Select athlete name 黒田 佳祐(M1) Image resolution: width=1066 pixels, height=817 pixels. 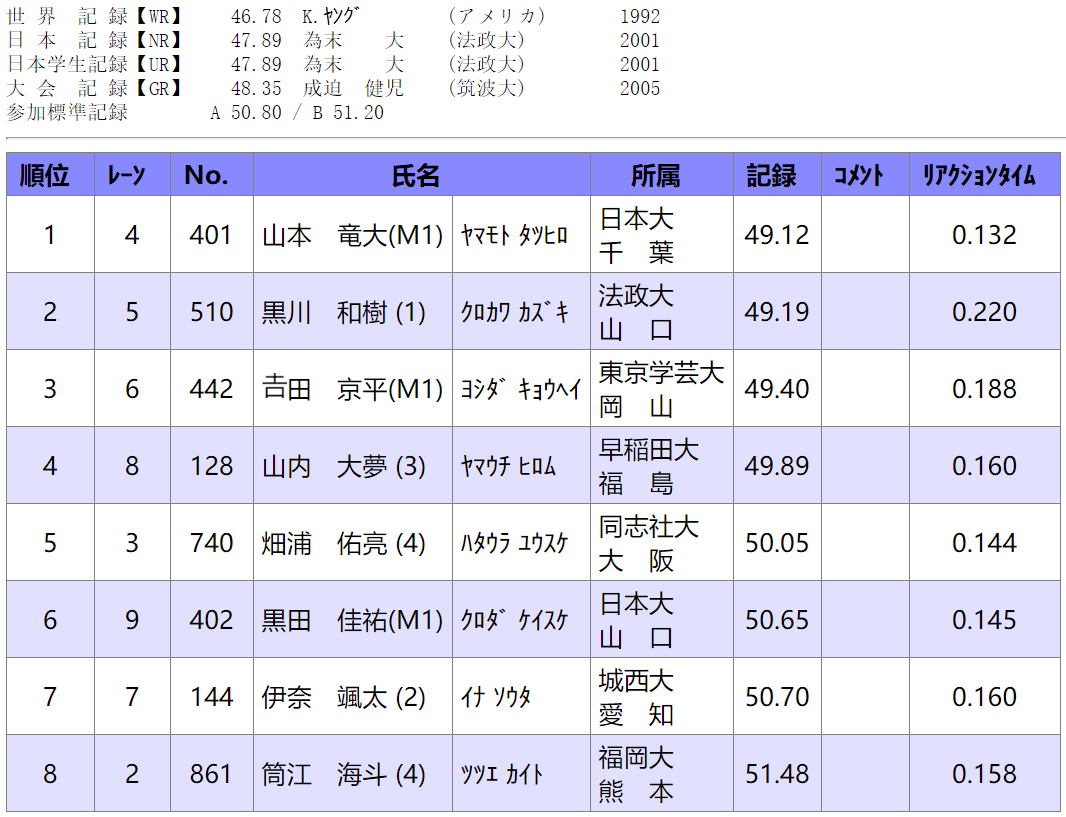coord(352,620)
